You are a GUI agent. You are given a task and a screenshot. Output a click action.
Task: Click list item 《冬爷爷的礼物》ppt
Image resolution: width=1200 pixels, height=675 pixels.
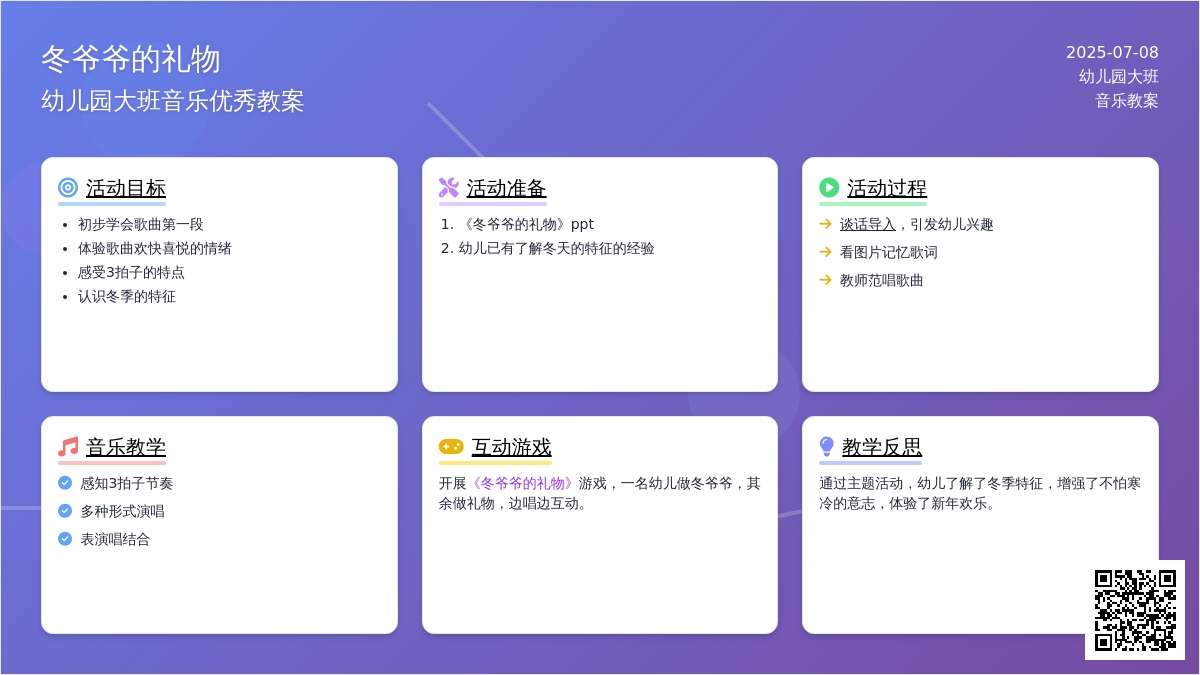[526, 224]
